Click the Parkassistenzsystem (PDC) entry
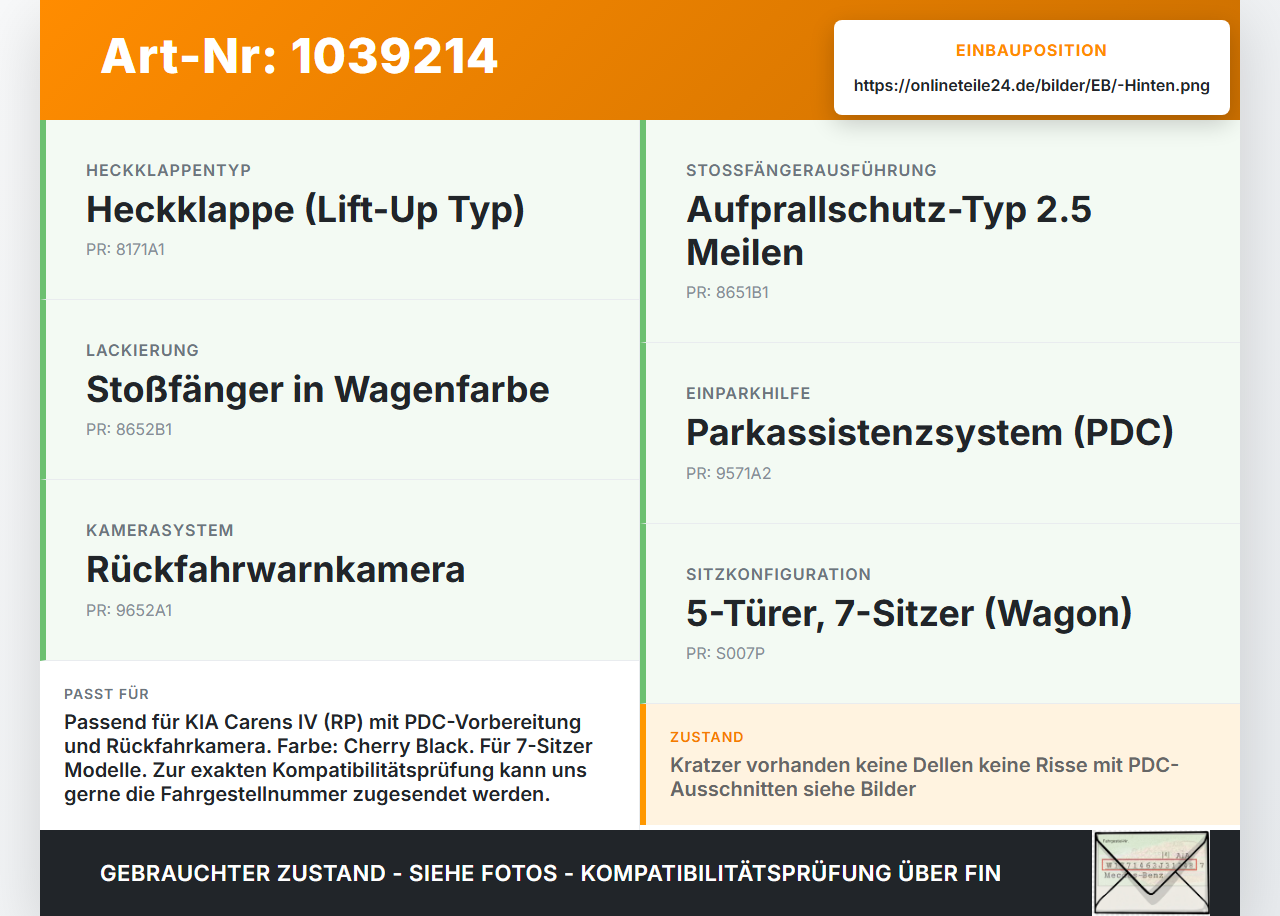The height and width of the screenshot is (916, 1280). pos(940,433)
